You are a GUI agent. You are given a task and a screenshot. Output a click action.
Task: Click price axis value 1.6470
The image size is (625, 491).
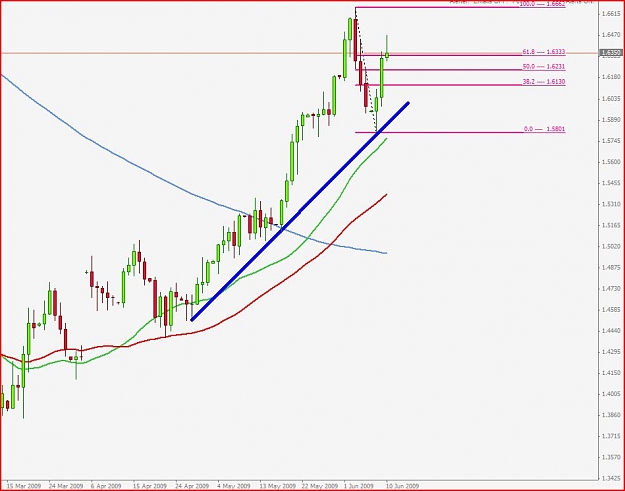pos(611,35)
